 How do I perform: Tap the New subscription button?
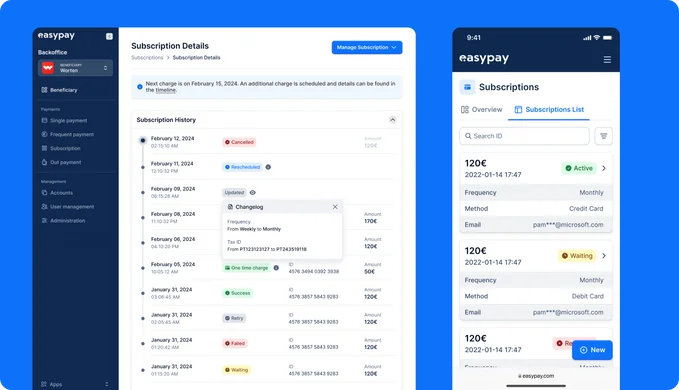tap(592, 350)
